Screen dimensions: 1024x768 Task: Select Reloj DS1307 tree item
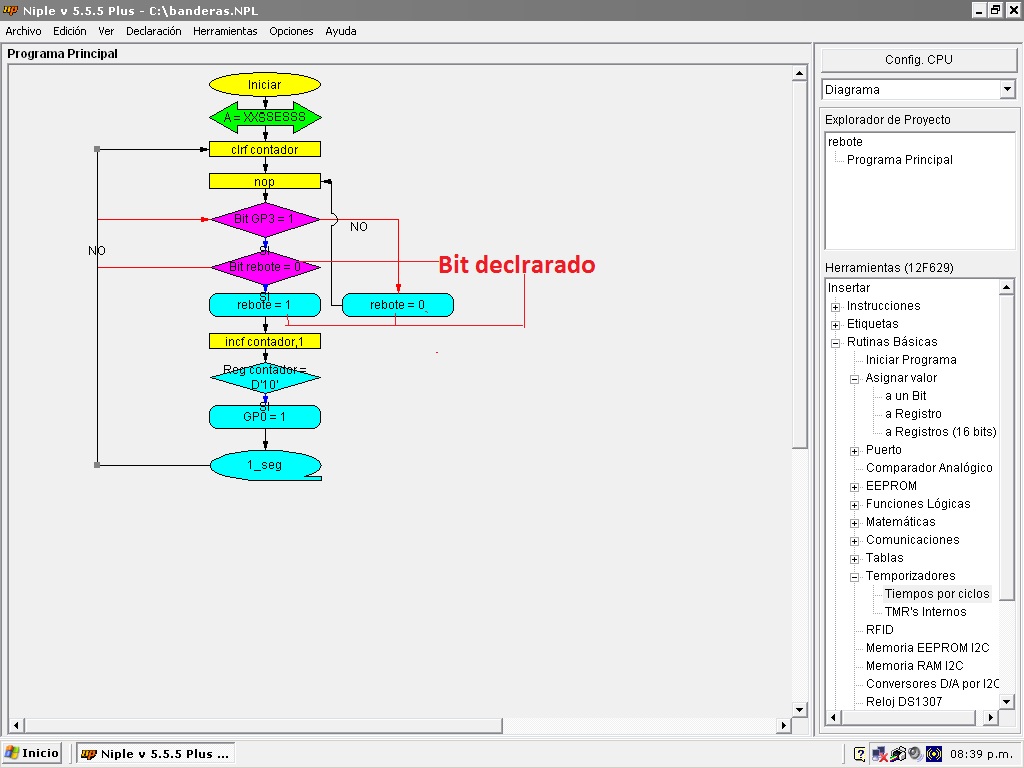904,702
